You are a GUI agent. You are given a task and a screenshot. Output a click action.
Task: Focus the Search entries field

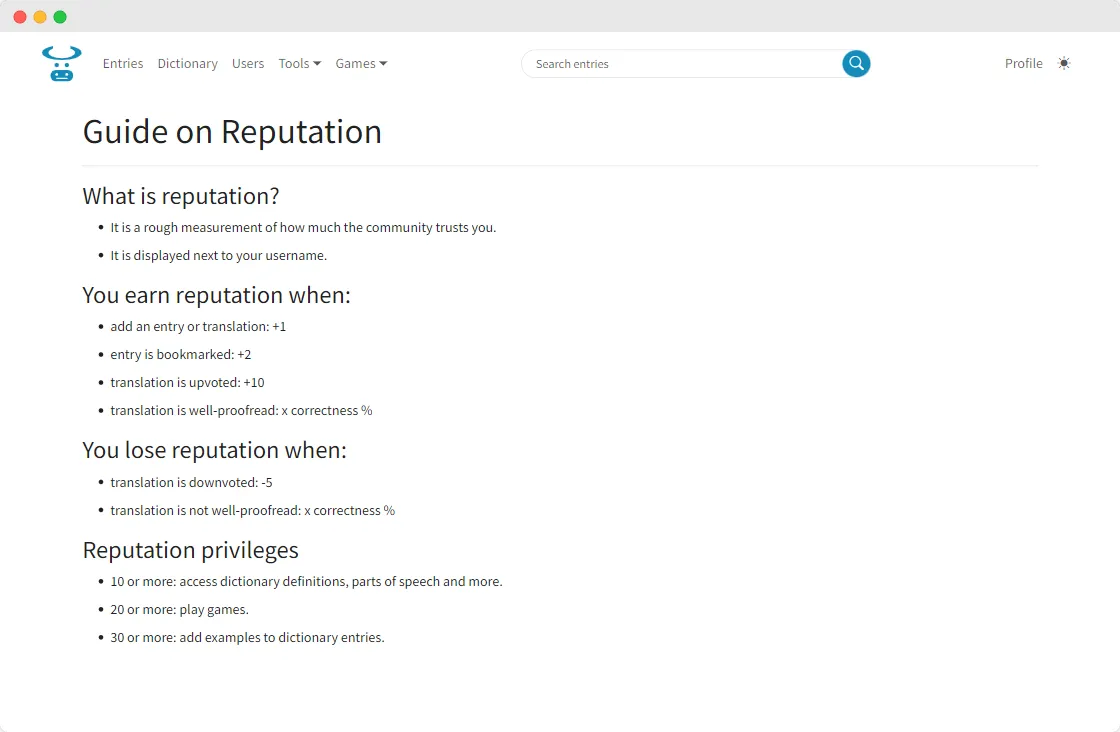click(x=682, y=64)
